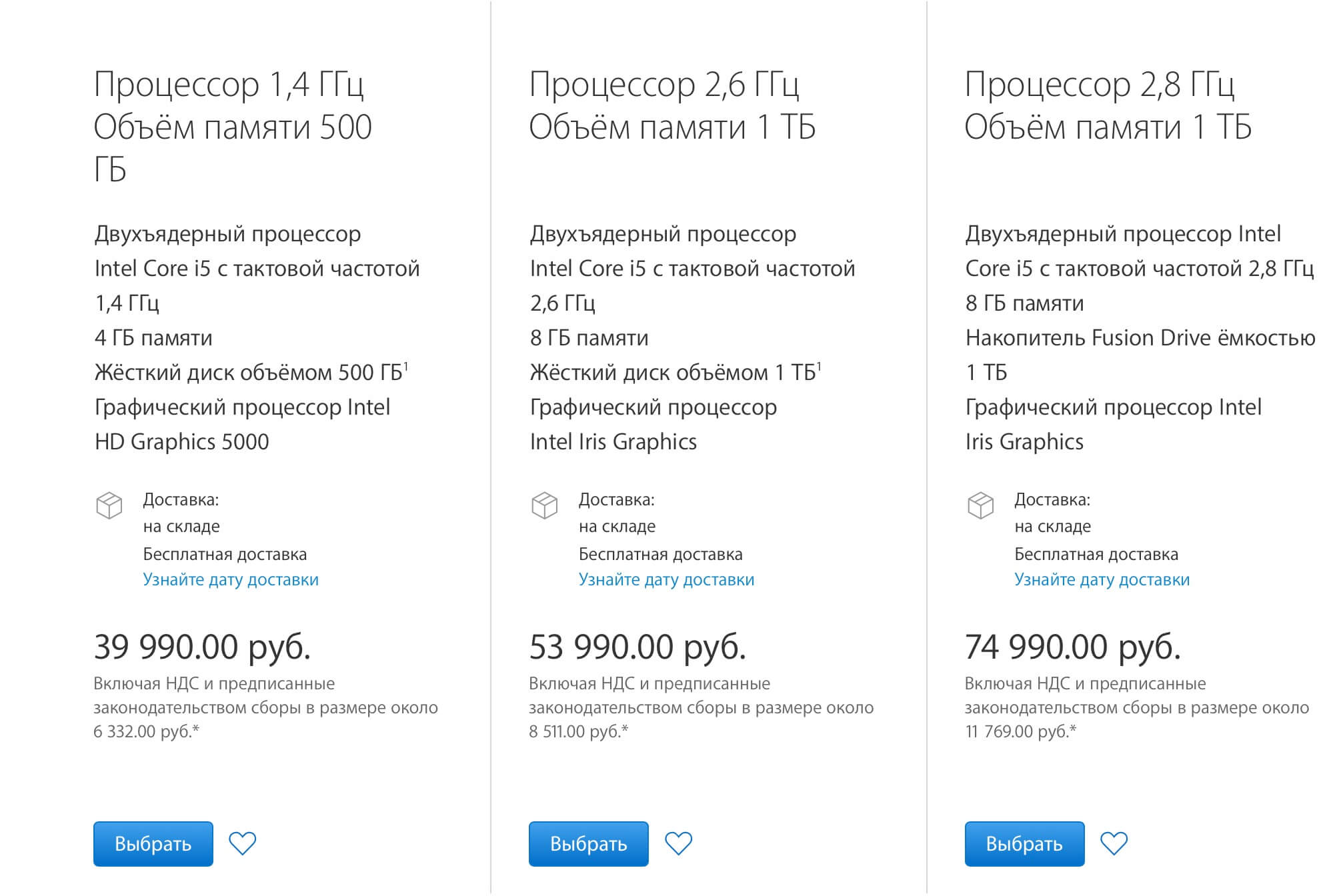Pick the 74 990 руб. model with Выбрать
Viewport: 1343px width, 896px height.
pyautogui.click(x=1024, y=844)
